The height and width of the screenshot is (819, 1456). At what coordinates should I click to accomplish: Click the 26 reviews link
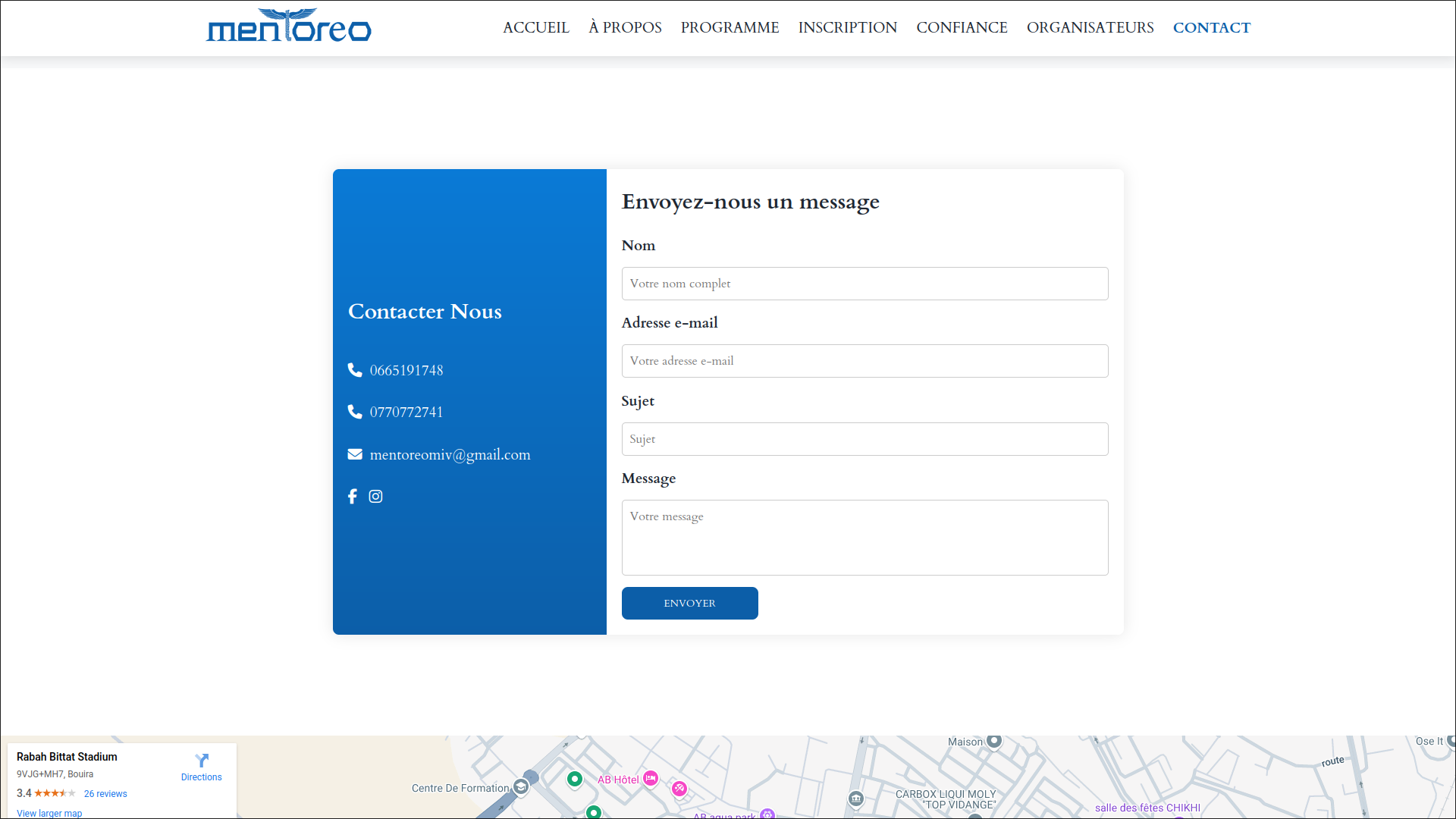pyautogui.click(x=105, y=794)
